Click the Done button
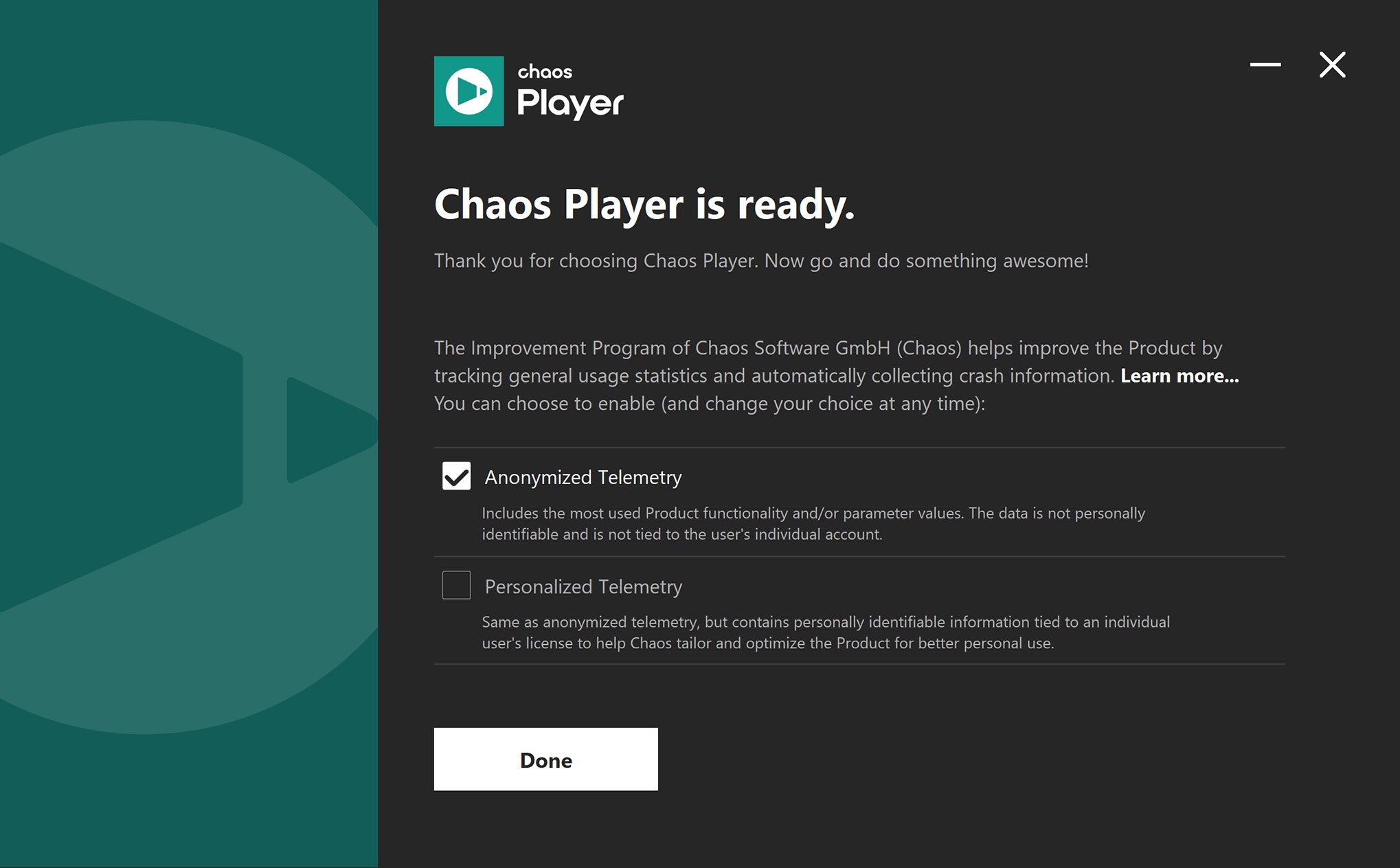Screen dimensions: 1400x868 pos(545,759)
